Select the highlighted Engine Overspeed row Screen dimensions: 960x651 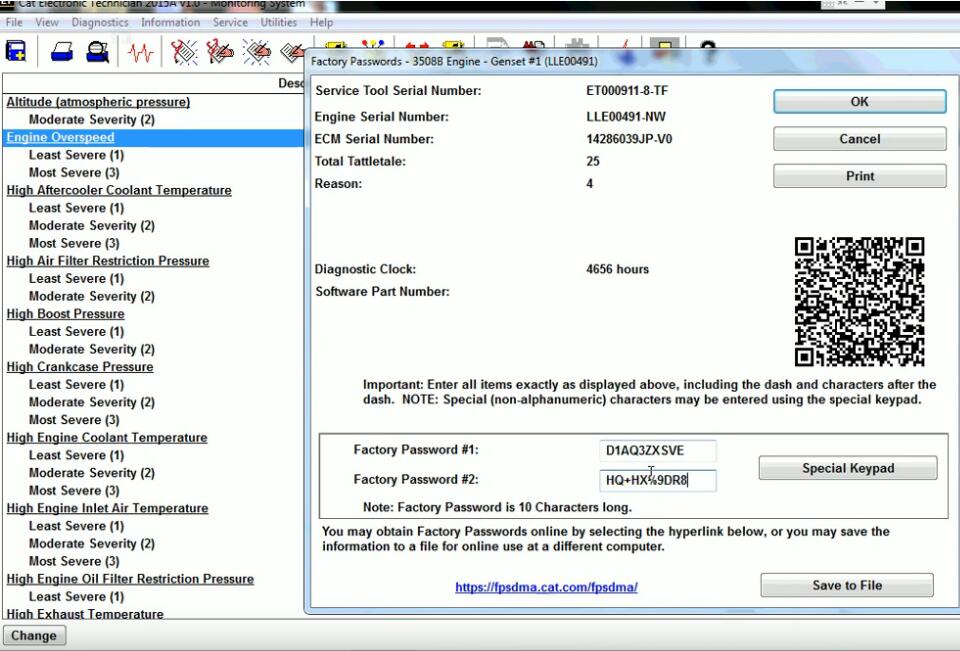(x=153, y=137)
